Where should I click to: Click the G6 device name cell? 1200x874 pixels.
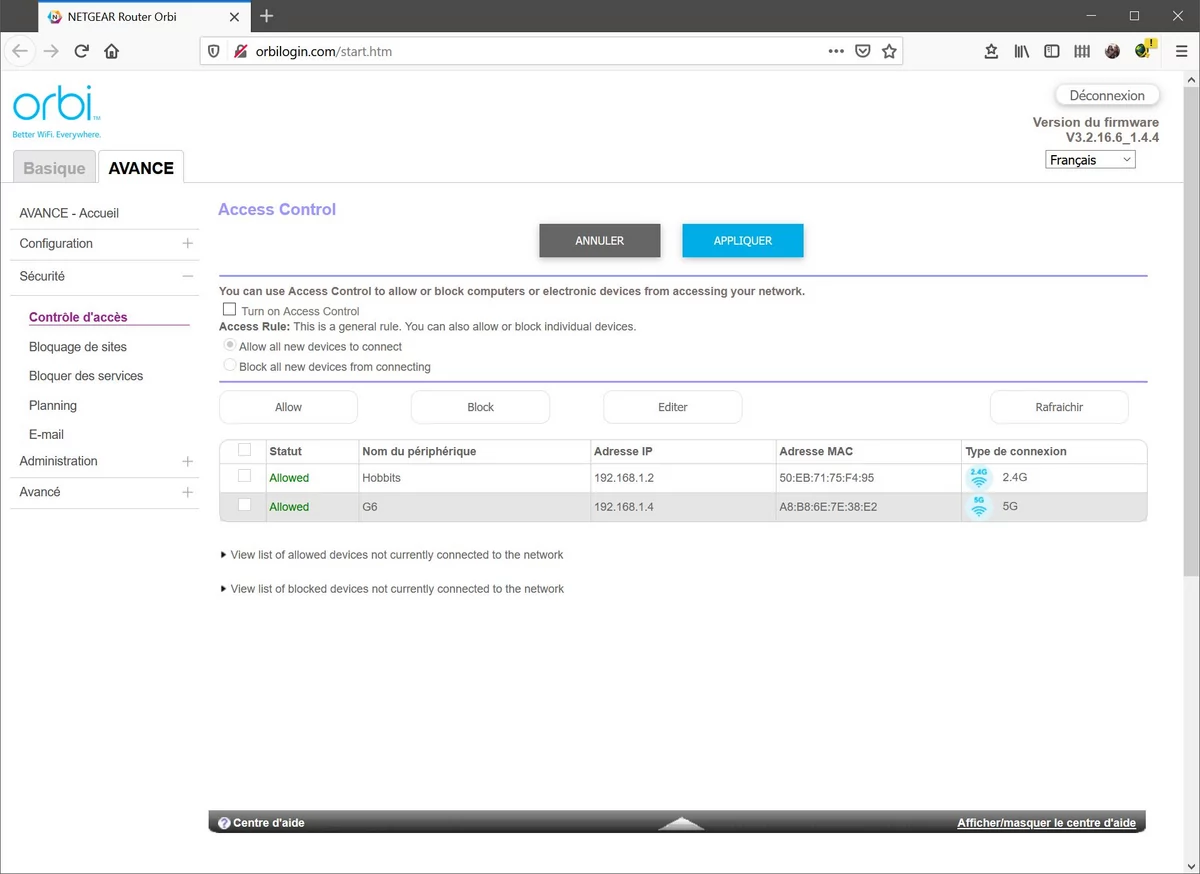tap(473, 507)
